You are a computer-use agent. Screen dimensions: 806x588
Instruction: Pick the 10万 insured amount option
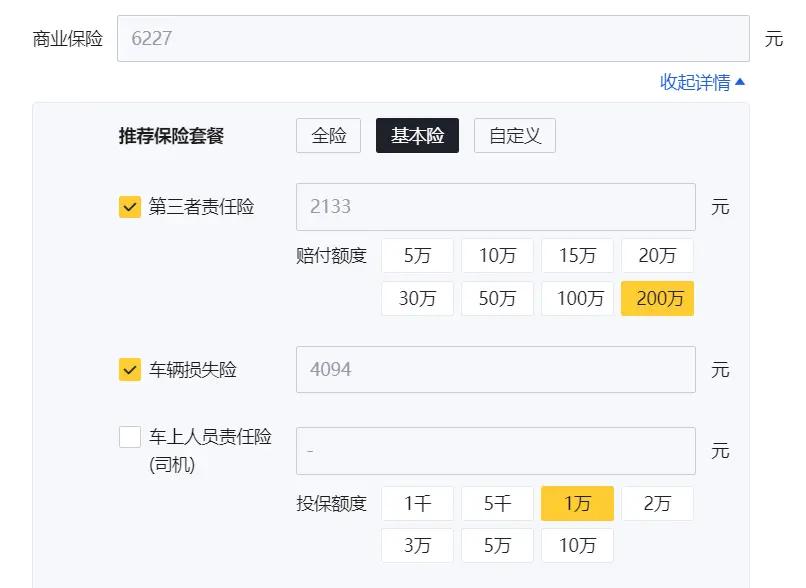pos(577,545)
